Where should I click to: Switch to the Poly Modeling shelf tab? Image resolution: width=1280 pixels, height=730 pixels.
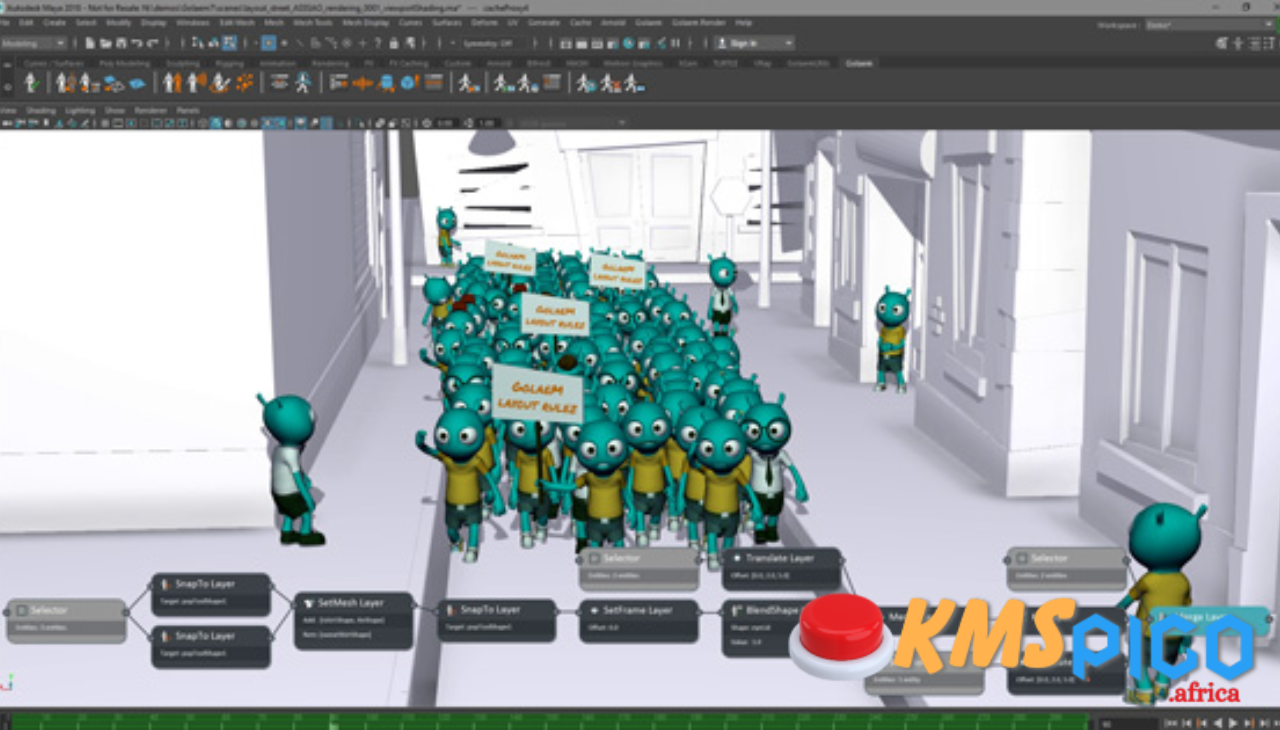point(125,63)
